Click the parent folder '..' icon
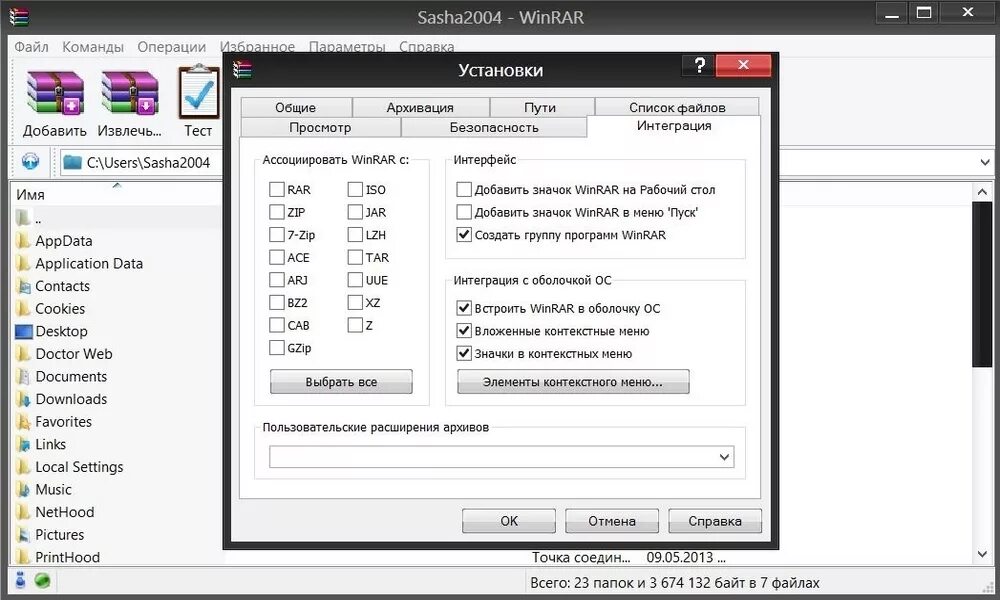The image size is (1000, 600). 23,218
